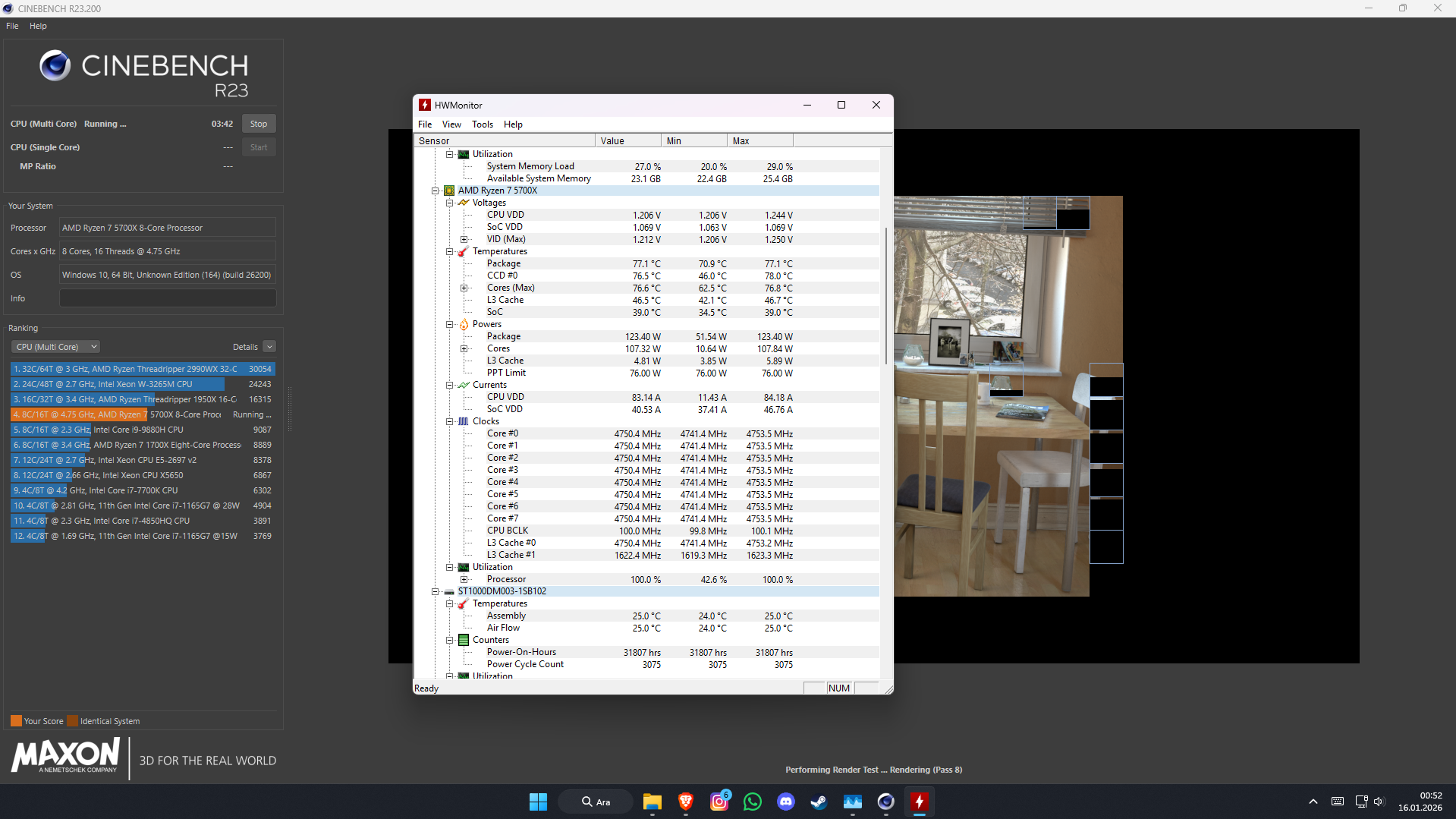Open the HWMonitor Tools menu

[x=483, y=124]
